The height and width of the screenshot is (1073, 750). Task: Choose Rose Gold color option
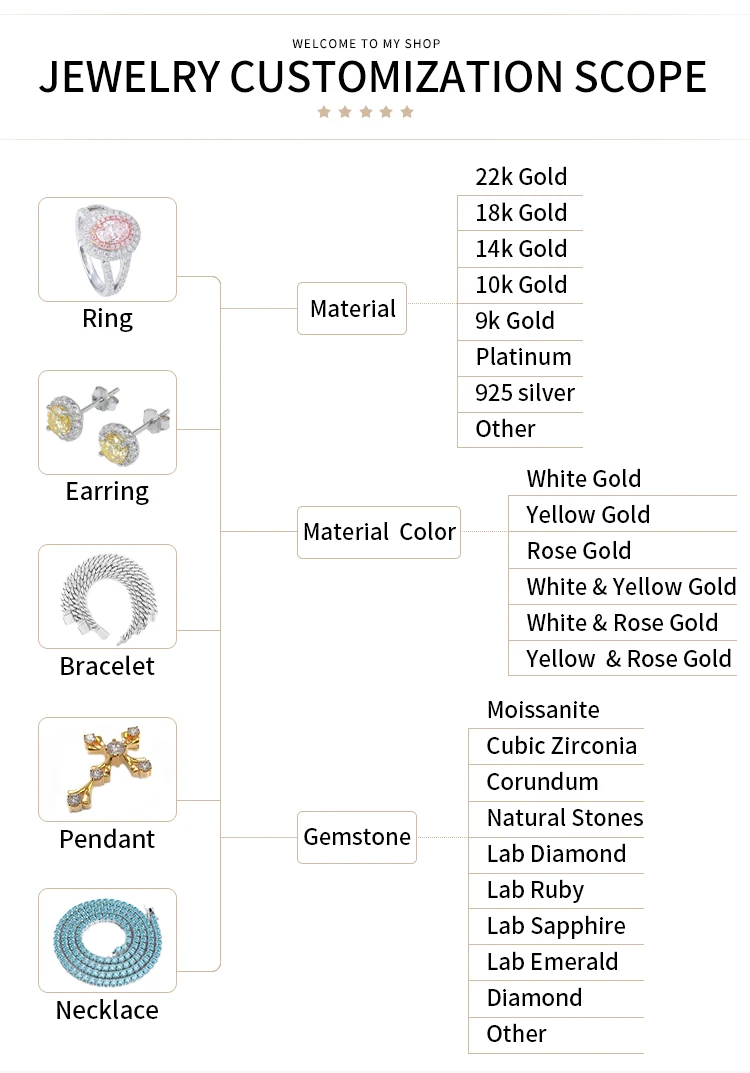point(579,551)
